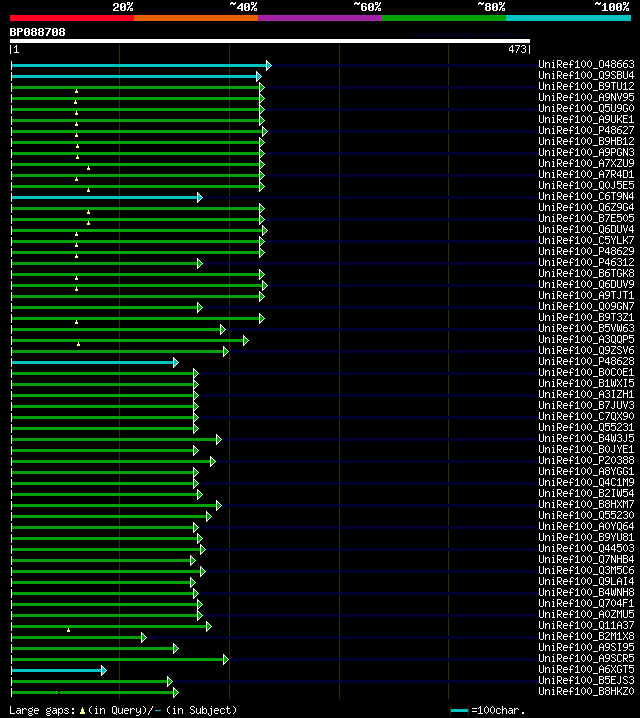Click the green alignment bar for UniRef100_A9NV95

point(136,98)
